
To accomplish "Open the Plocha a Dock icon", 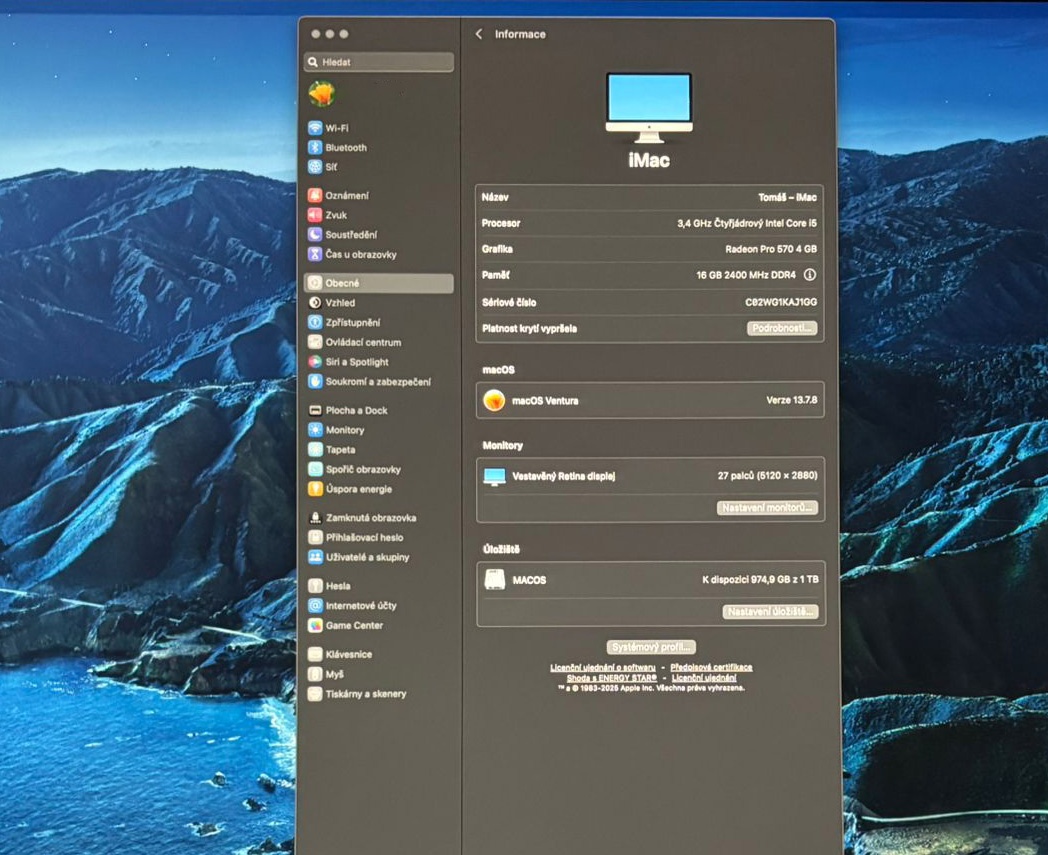I will (315, 410).
